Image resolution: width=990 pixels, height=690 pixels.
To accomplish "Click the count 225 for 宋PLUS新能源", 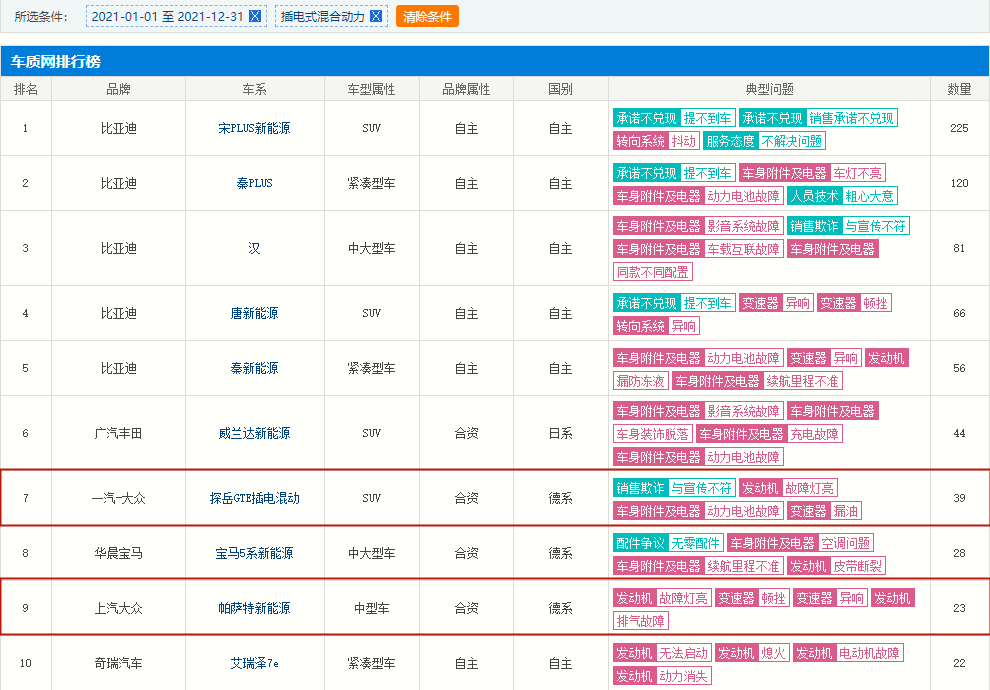I will coord(959,128).
